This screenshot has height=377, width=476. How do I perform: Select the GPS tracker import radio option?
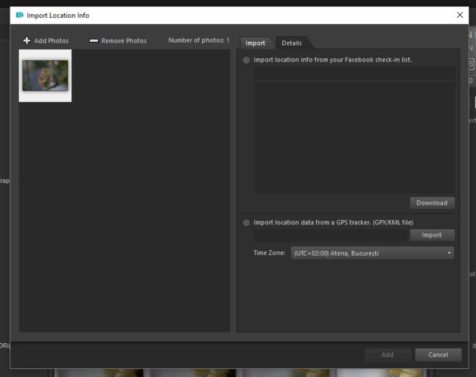(x=246, y=223)
